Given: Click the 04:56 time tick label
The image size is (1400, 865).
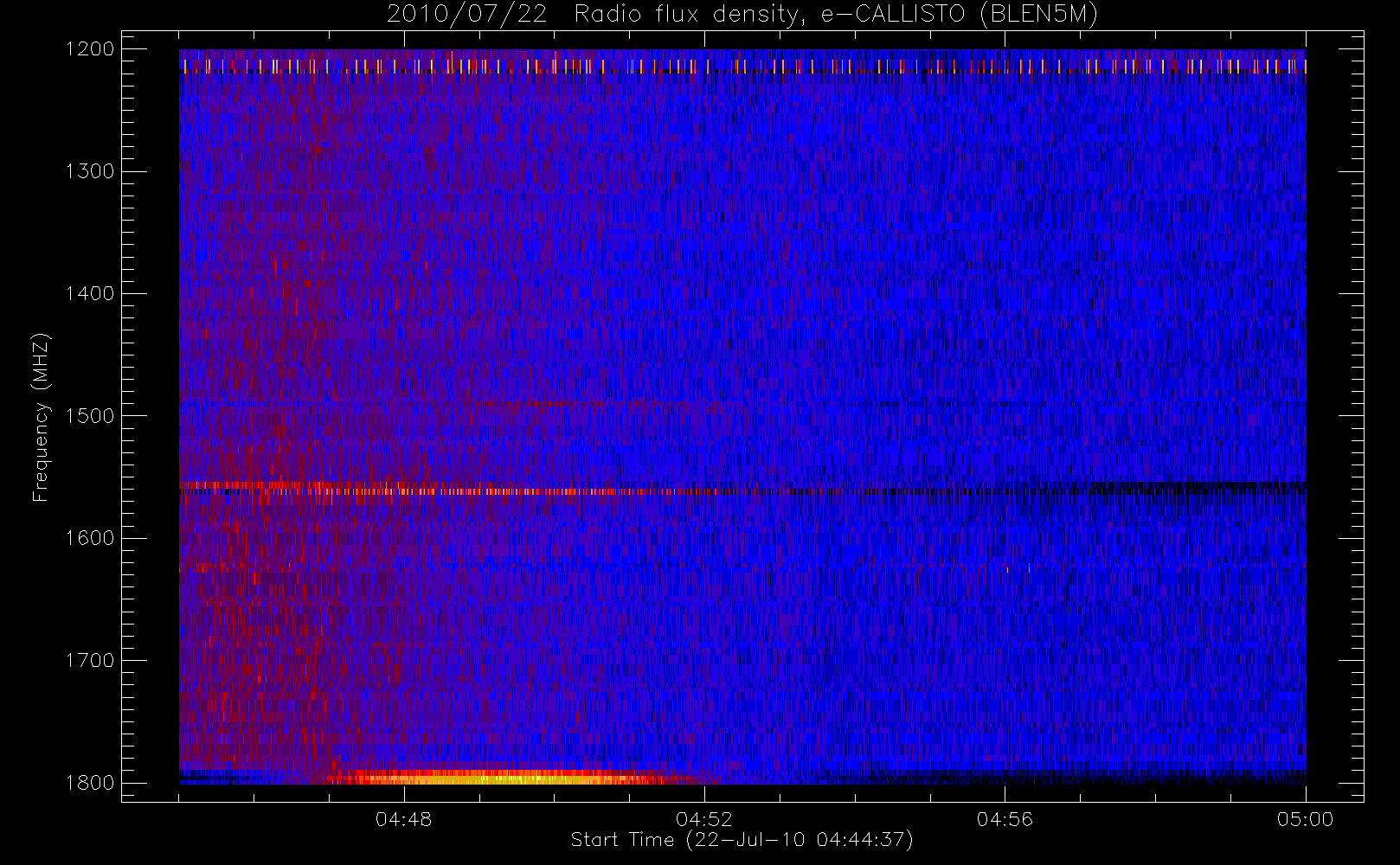Looking at the screenshot, I should pos(1005,819).
